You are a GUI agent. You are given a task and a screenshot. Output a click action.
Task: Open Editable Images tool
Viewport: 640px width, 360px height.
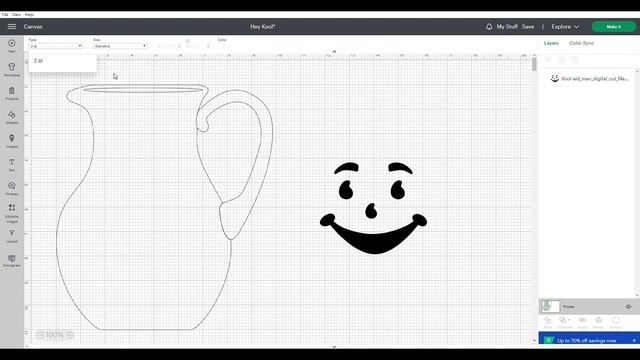[12, 213]
